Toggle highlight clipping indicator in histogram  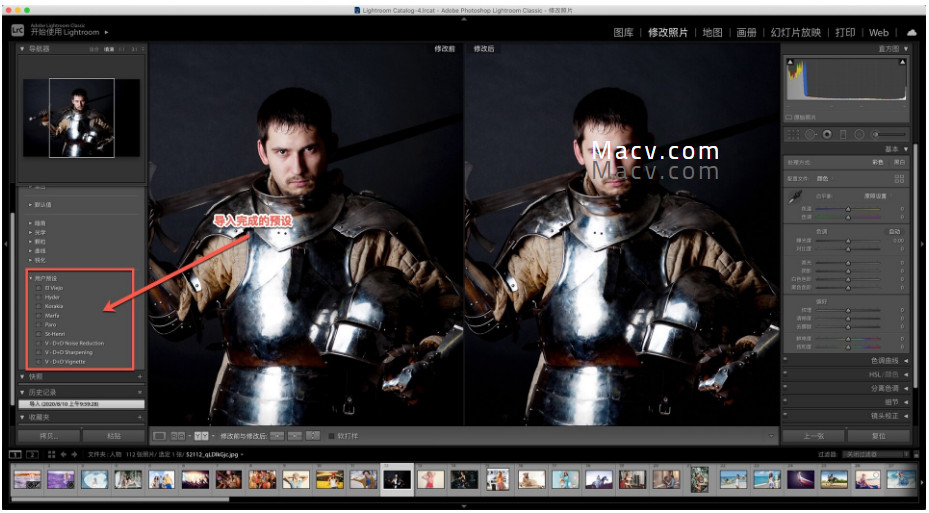902,62
